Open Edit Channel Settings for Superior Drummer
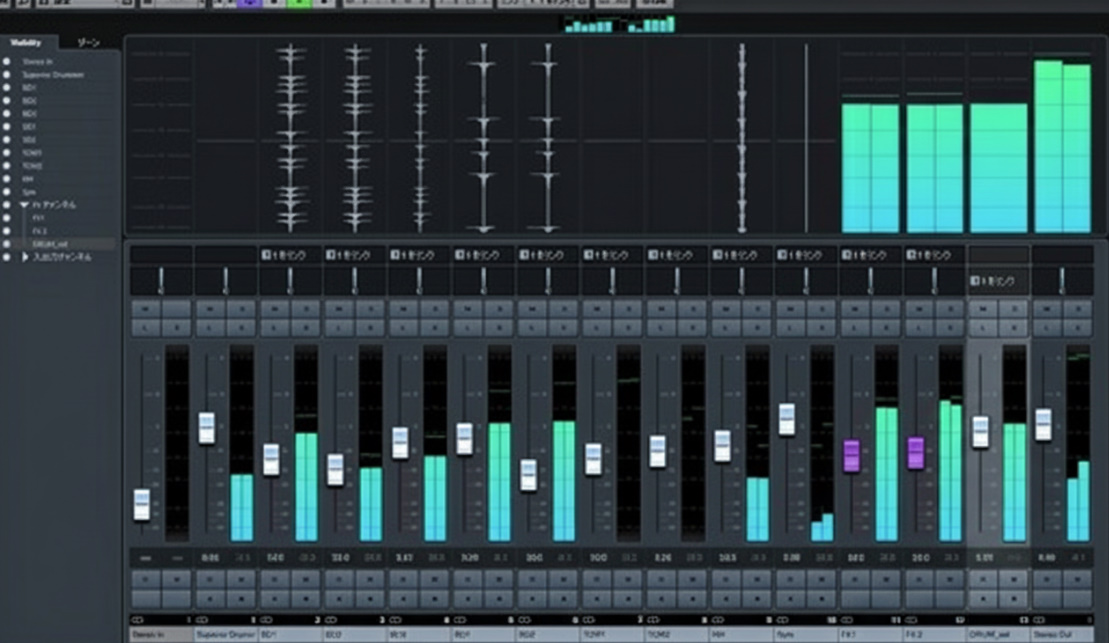Viewport: 1109px width, 643px height. 241,328
